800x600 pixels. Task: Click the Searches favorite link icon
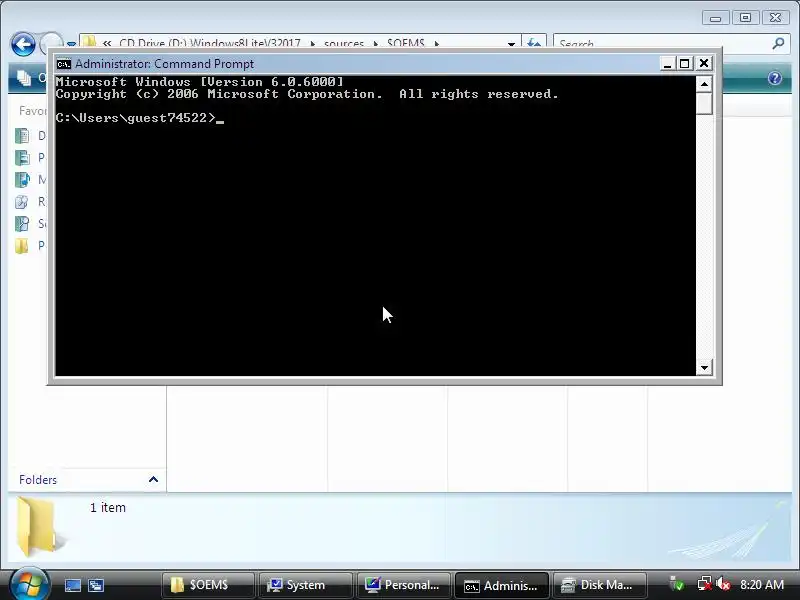pos(22,223)
